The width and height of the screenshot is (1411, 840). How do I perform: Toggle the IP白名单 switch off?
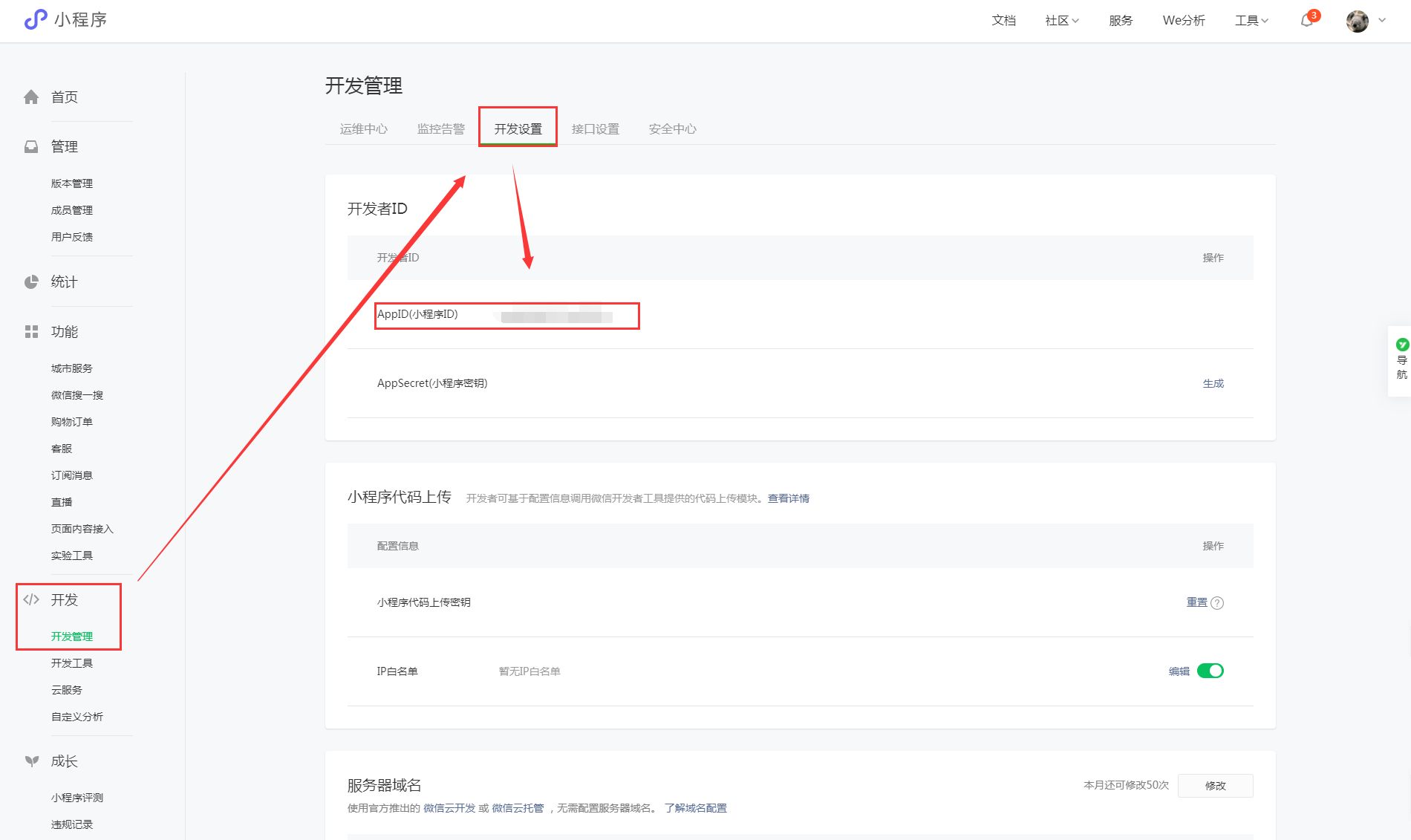[x=1210, y=671]
